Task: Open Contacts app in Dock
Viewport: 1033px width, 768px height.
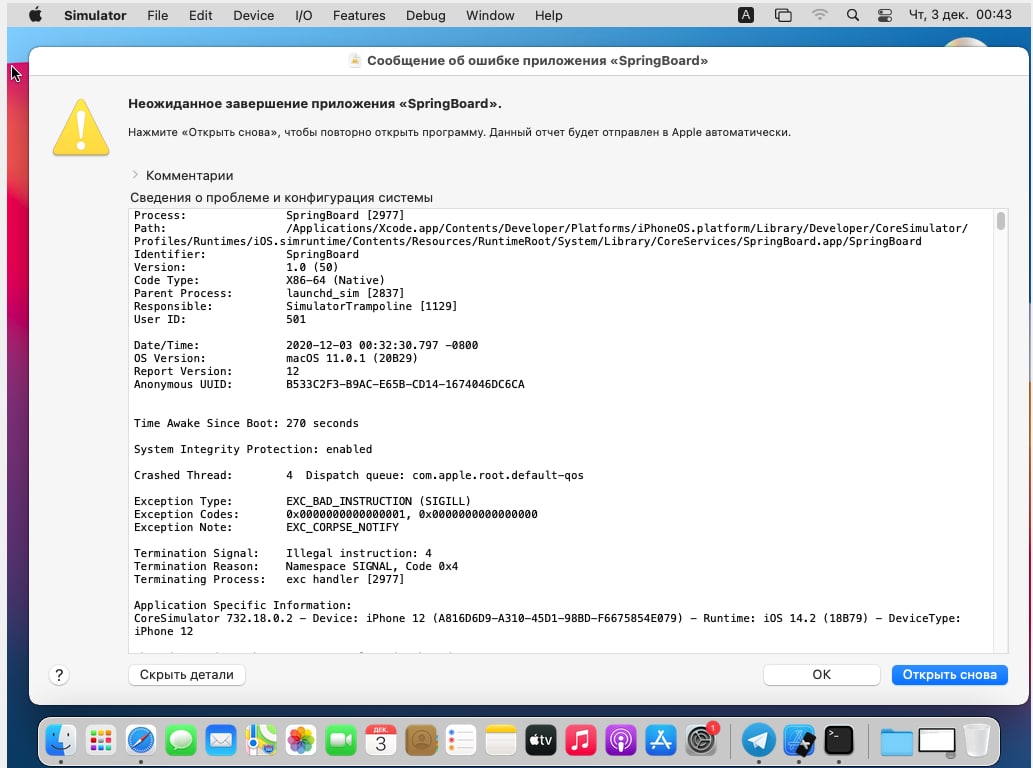Action: click(421, 740)
